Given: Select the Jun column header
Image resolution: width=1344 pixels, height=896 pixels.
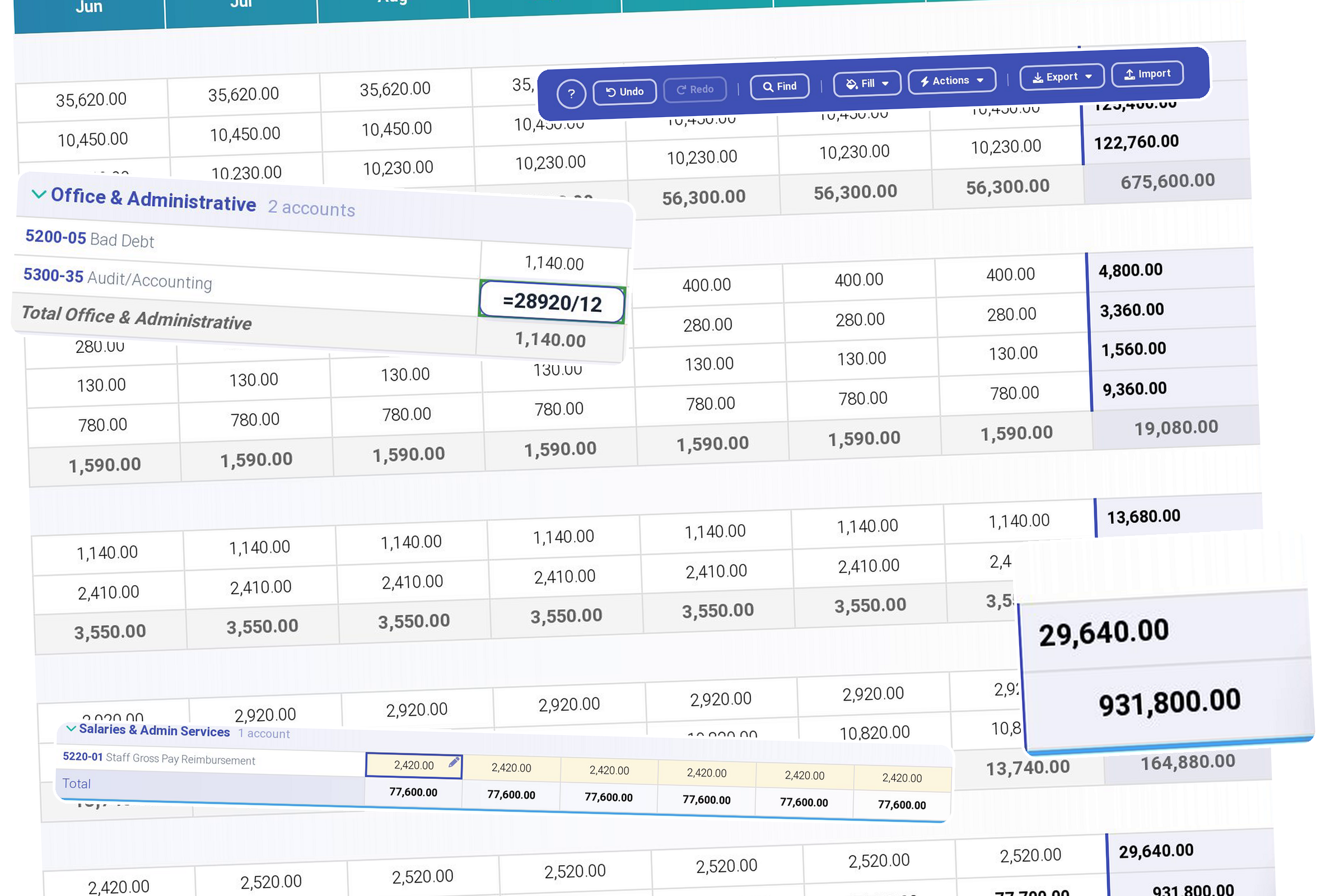Looking at the screenshot, I should click(88, 7).
